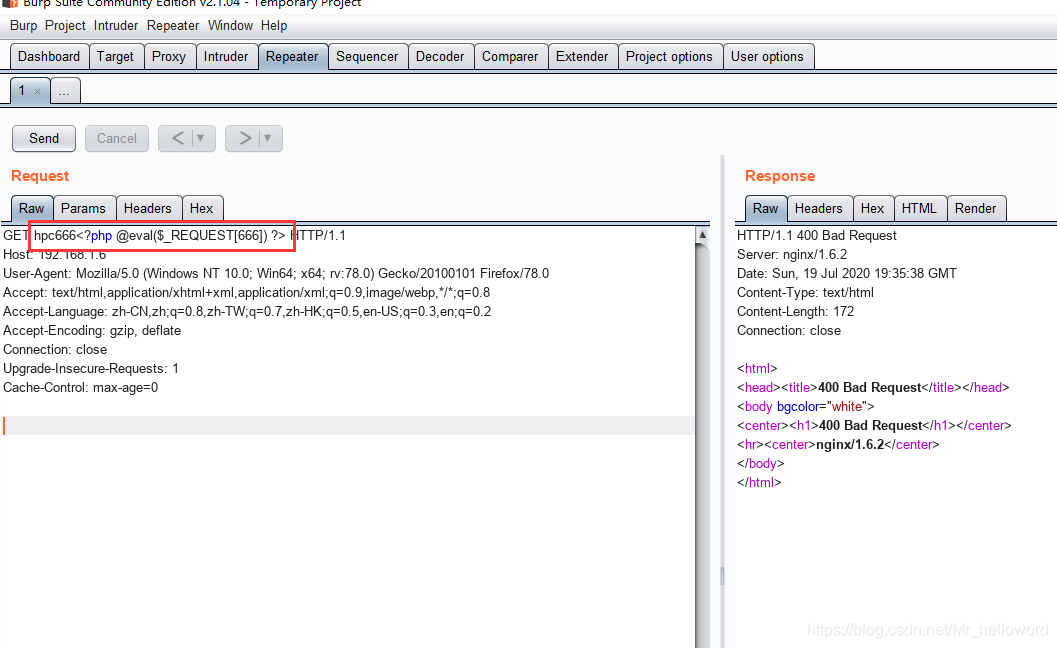Switch to the Proxy tab

pos(169,57)
